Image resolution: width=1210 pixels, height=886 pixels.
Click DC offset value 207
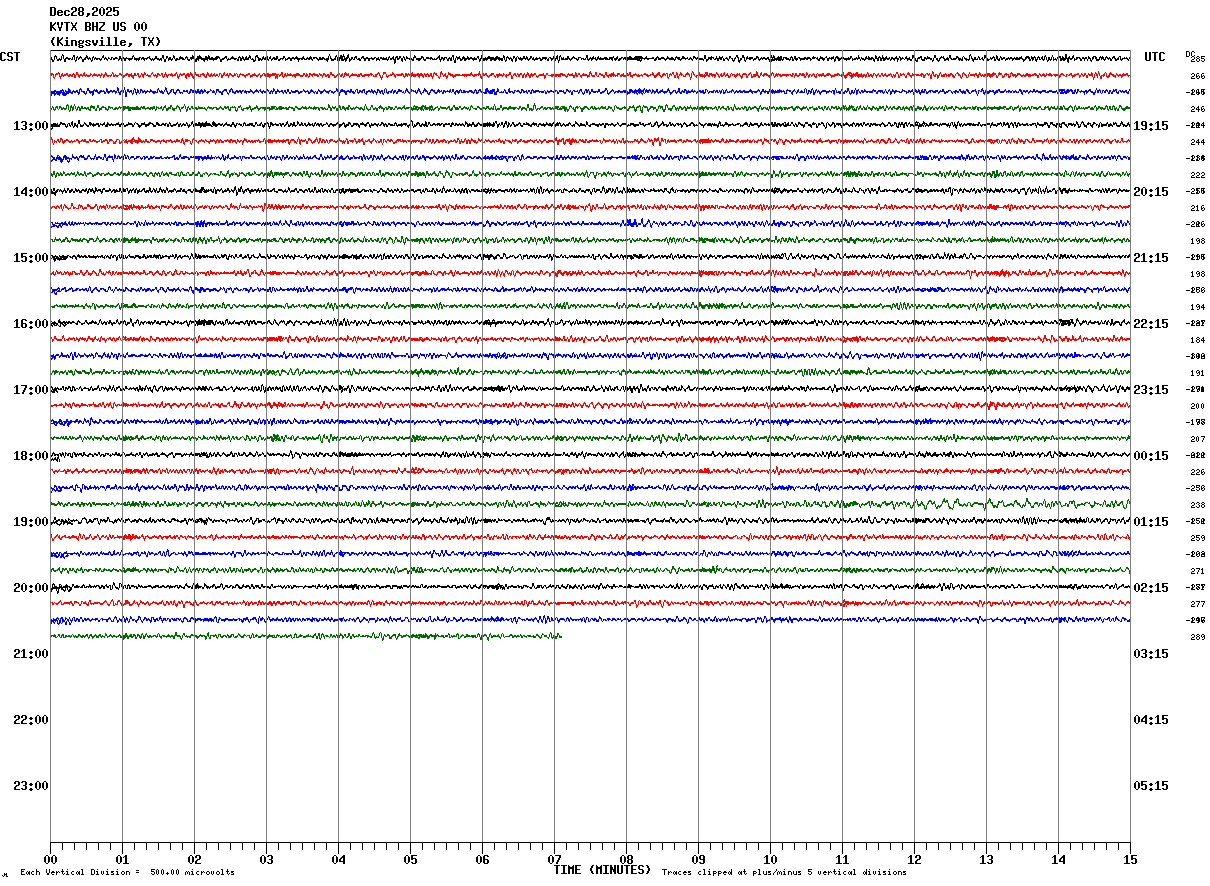(x=1197, y=439)
